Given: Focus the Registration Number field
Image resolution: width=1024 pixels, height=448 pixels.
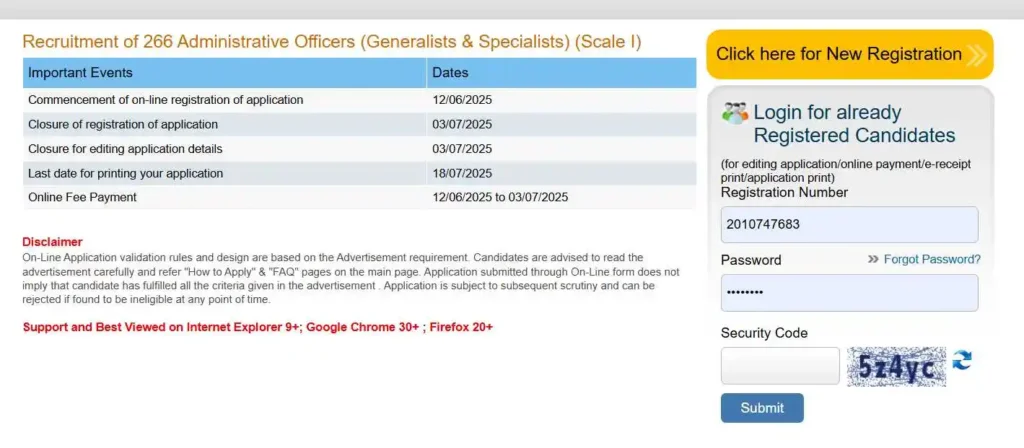Looking at the screenshot, I should [850, 225].
